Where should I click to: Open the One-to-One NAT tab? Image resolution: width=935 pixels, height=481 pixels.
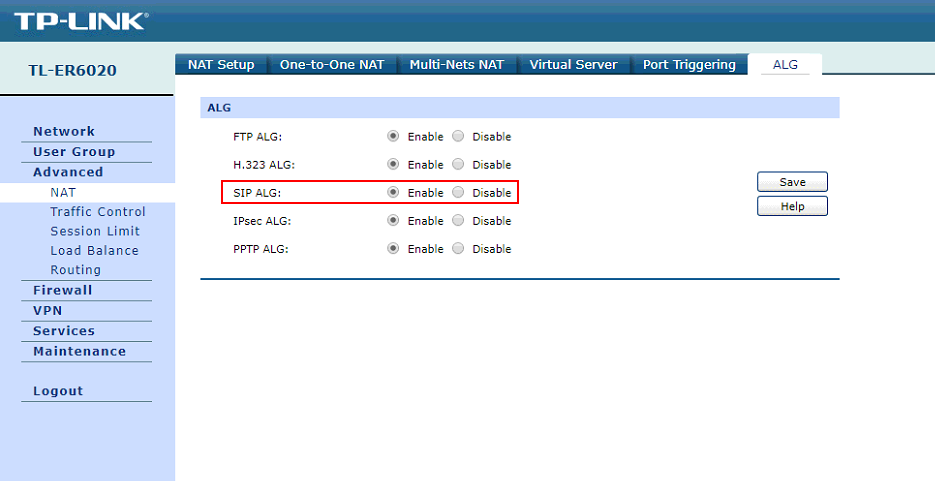332,65
